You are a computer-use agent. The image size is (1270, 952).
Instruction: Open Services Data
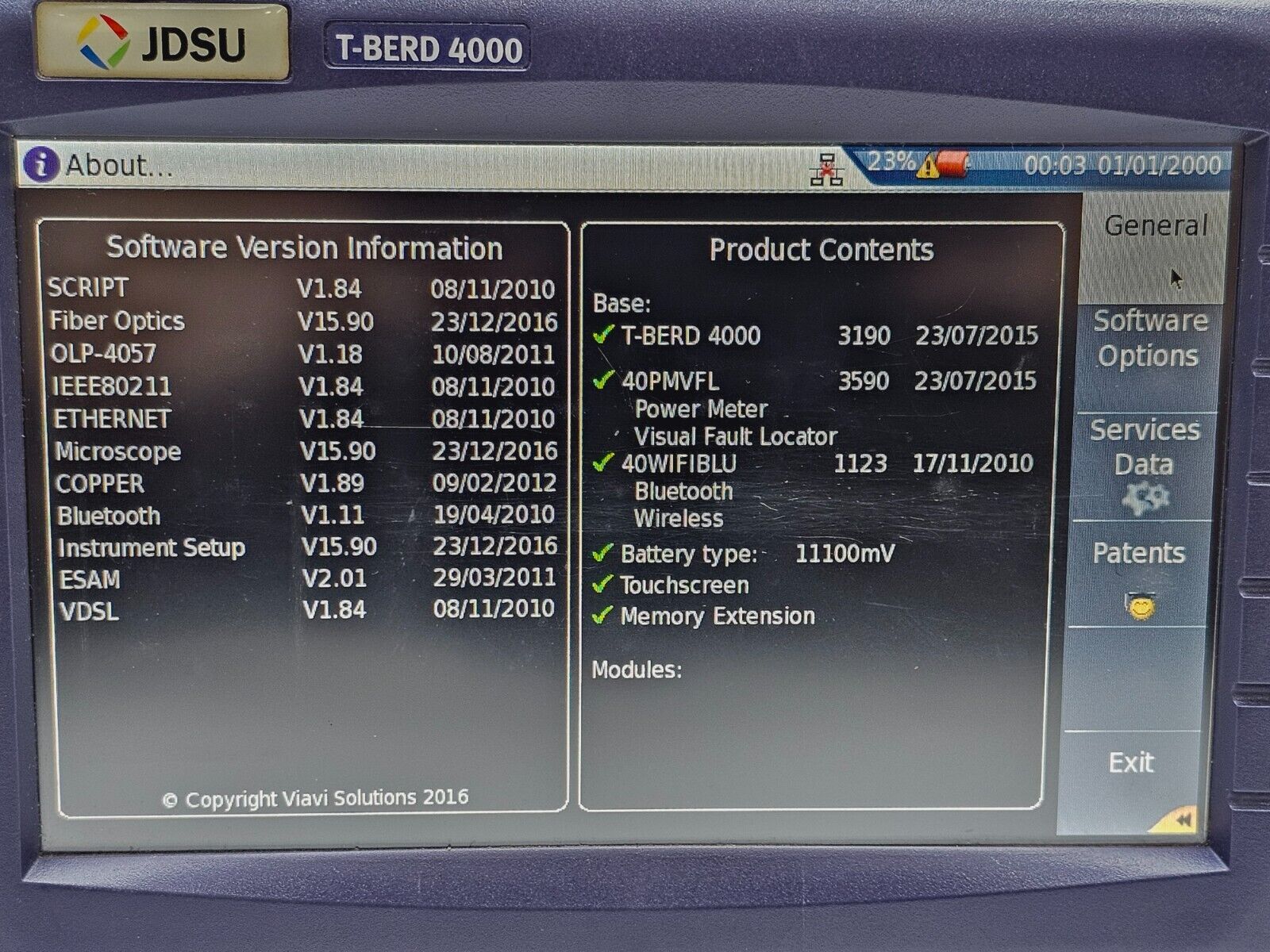pos(1147,448)
